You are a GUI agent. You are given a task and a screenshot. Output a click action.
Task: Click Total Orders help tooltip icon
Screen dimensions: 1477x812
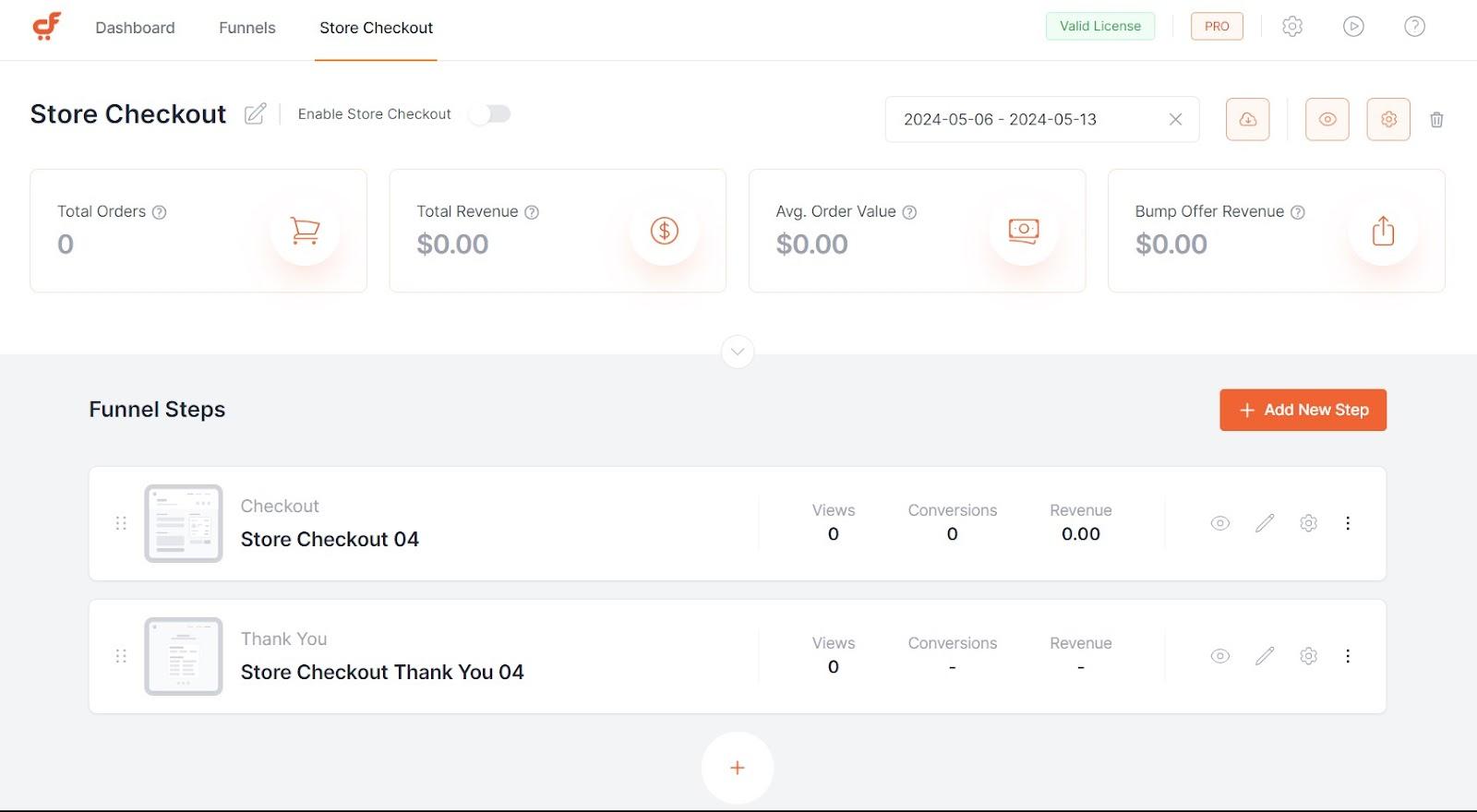[159, 212]
